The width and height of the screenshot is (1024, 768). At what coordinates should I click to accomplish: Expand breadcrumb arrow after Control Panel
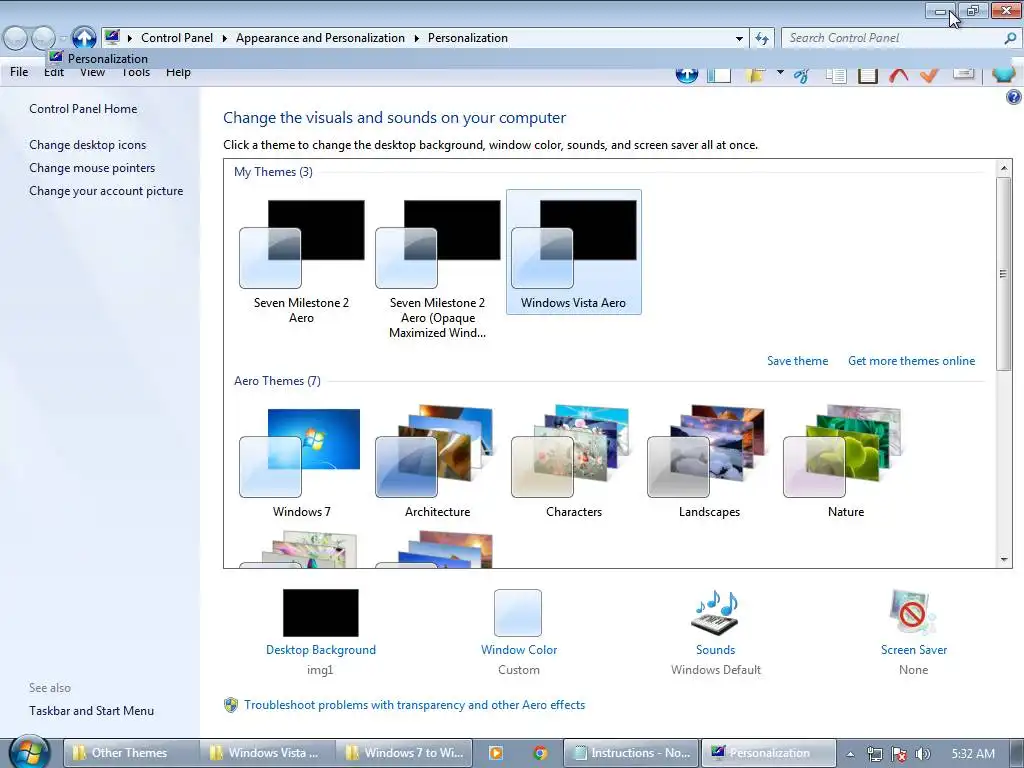[x=224, y=39]
